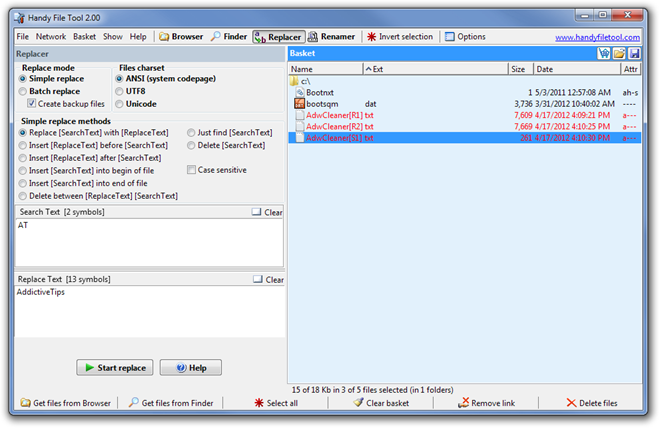Image resolution: width=660 pixels, height=428 pixels.
Task: Select the Bootnxt file name
Action: tap(320, 92)
